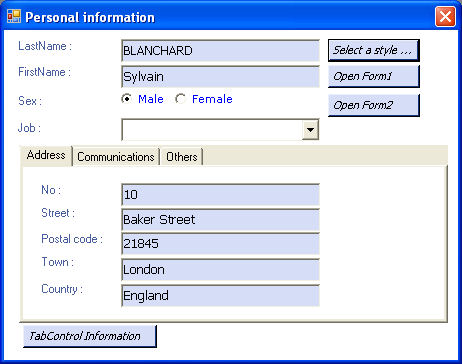Screen dimensions: 462x364
Task: Click the Town field containing London
Action: pos(220,269)
